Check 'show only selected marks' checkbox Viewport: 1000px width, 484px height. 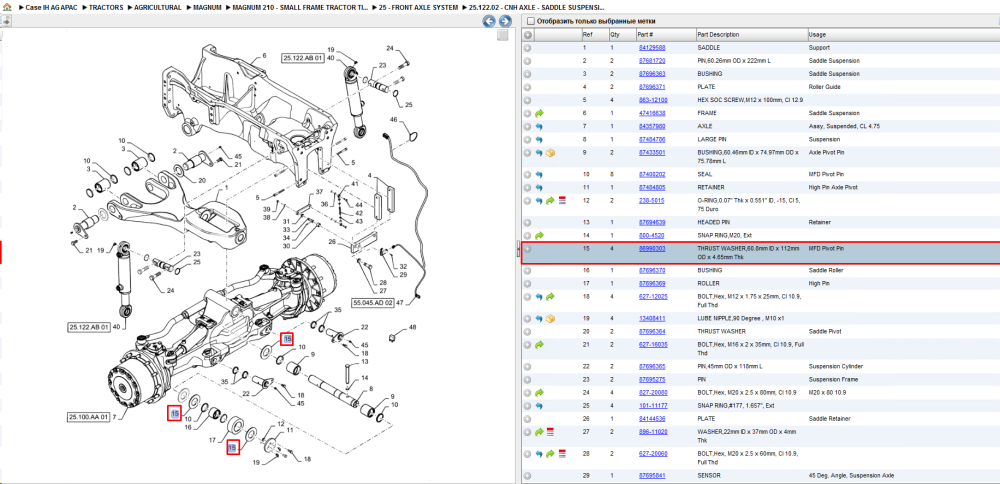coord(531,21)
